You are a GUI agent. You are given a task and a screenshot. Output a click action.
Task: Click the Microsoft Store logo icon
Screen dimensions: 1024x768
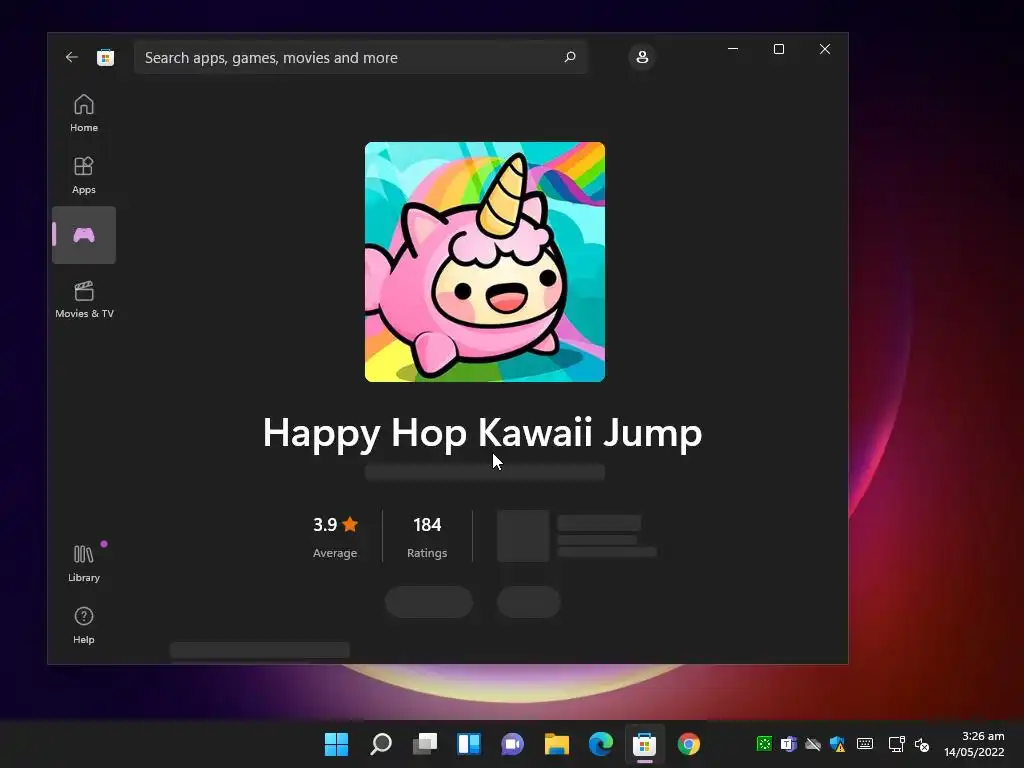point(106,57)
